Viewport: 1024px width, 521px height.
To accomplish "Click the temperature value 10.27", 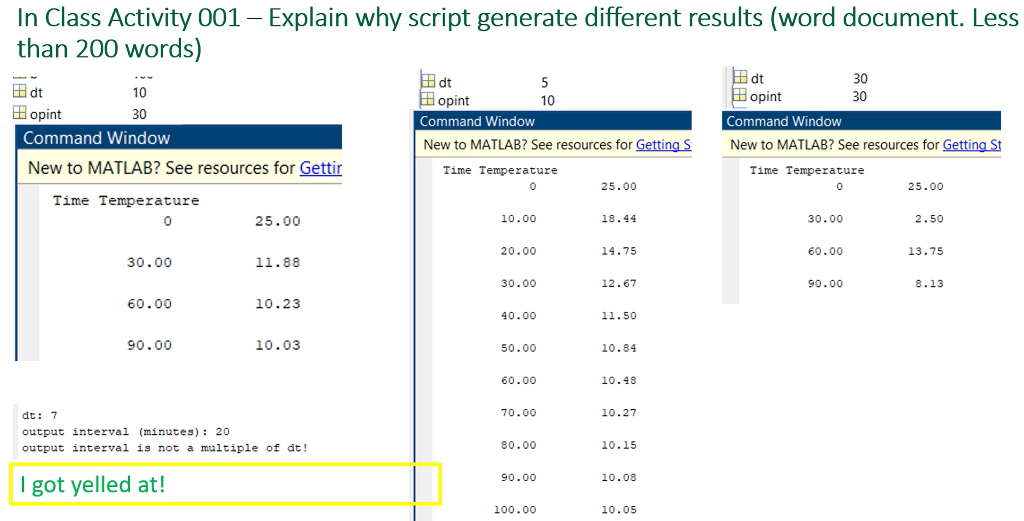I will tap(618, 413).
